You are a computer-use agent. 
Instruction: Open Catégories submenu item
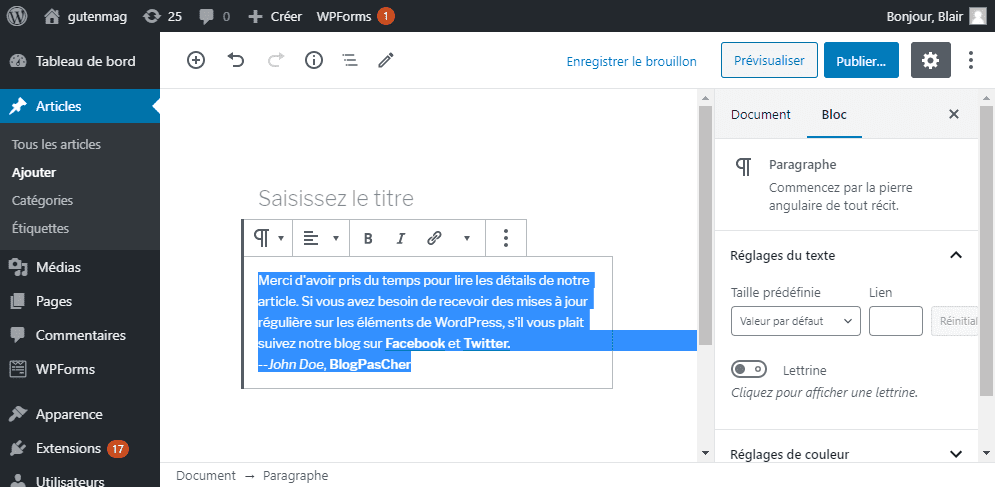(42, 200)
